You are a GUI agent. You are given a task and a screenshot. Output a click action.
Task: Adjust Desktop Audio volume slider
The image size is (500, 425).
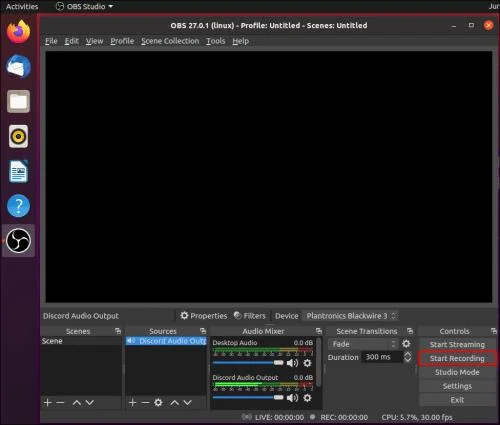coord(248,363)
